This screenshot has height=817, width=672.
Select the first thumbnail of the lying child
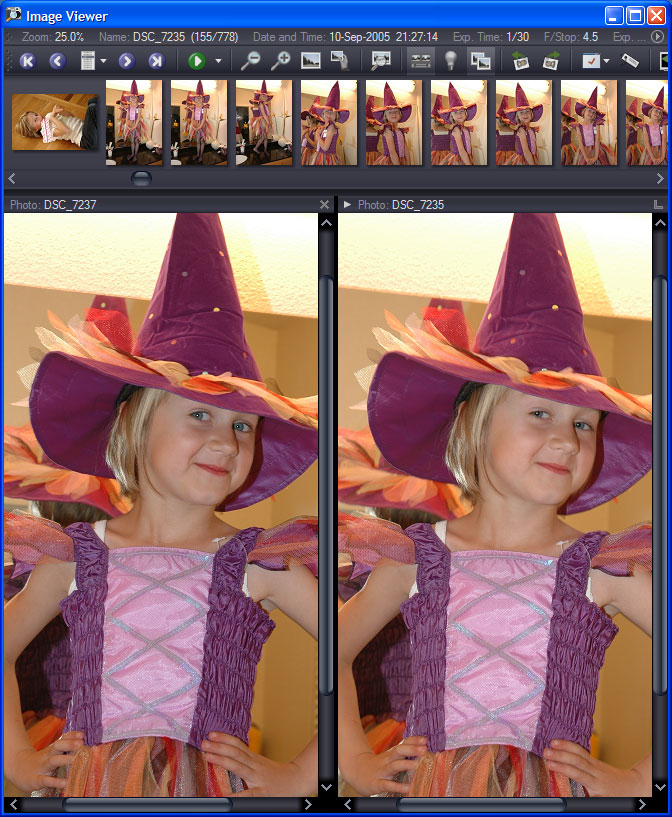[55, 122]
